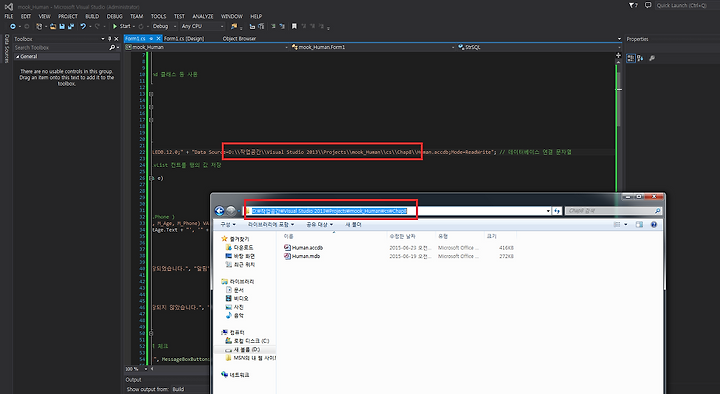Viewport: 720px width, 394px height.
Task: Click the bookmark icon in the toolbar
Action: tap(294, 27)
